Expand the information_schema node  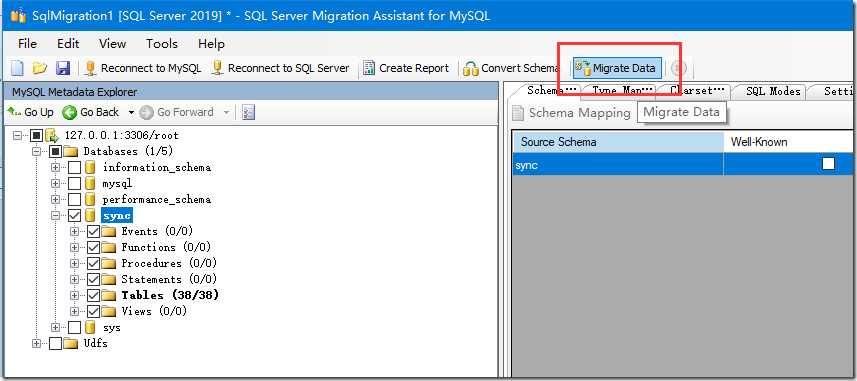pyautogui.click(x=55, y=167)
